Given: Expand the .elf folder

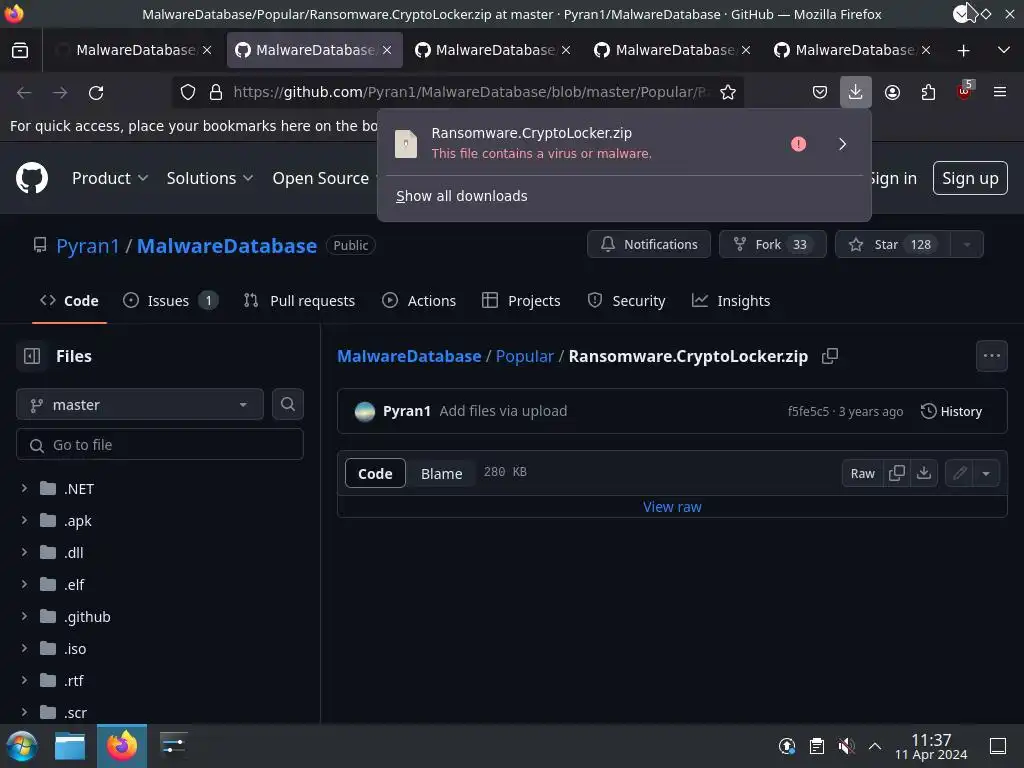Looking at the screenshot, I should [x=25, y=584].
